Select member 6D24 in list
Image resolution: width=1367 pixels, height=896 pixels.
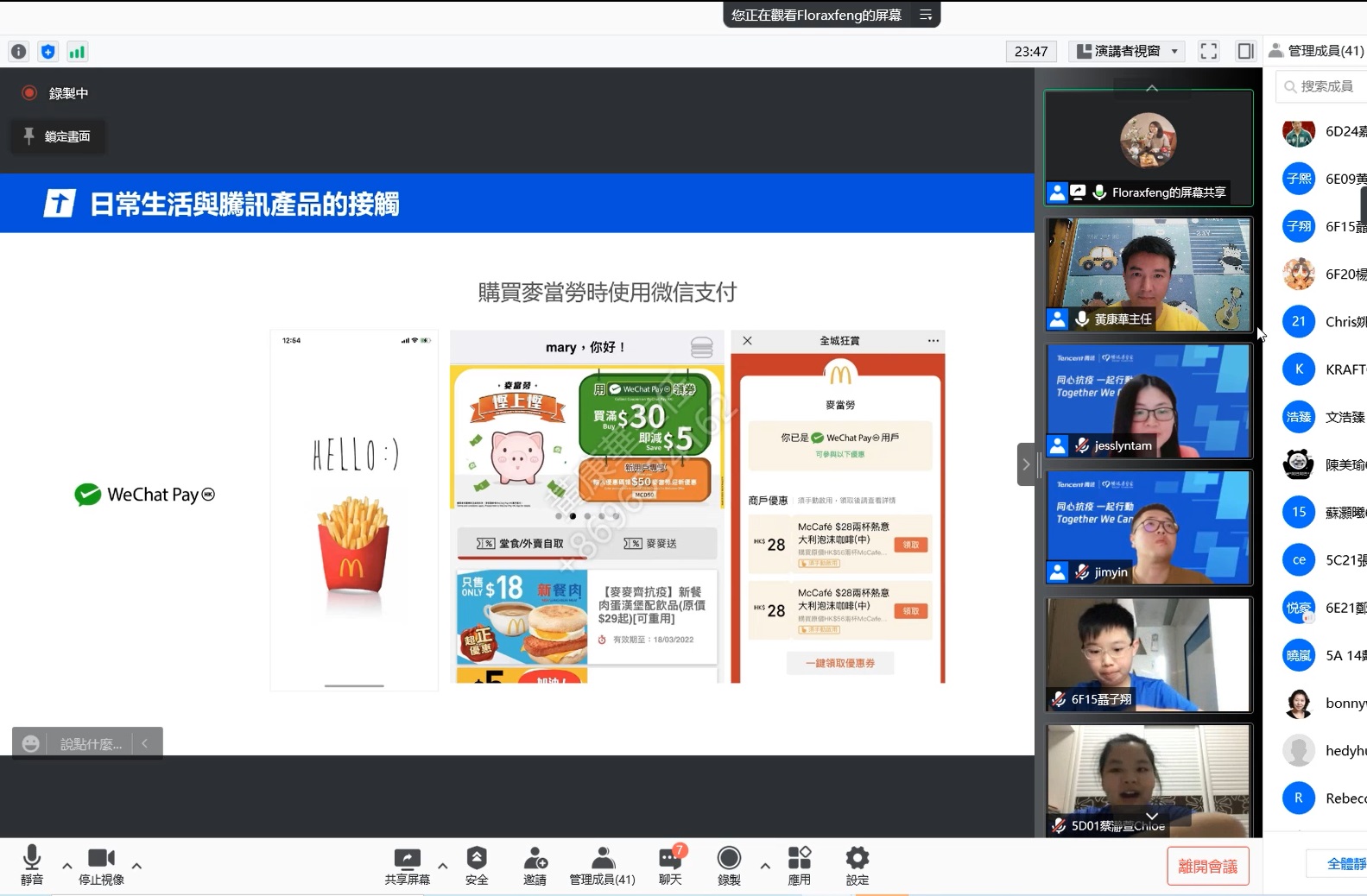tap(1321, 131)
